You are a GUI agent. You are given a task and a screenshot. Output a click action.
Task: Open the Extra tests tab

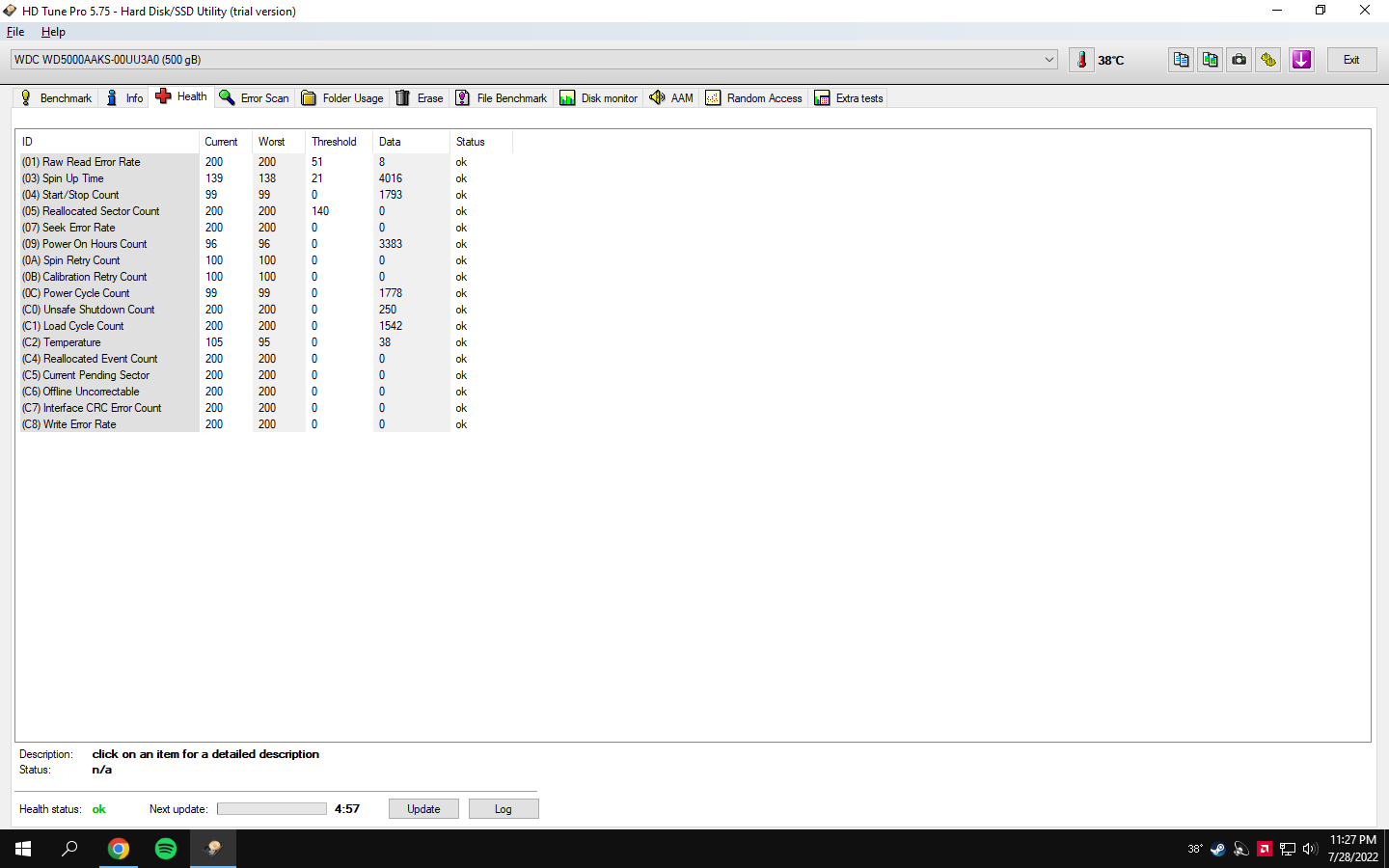849,98
